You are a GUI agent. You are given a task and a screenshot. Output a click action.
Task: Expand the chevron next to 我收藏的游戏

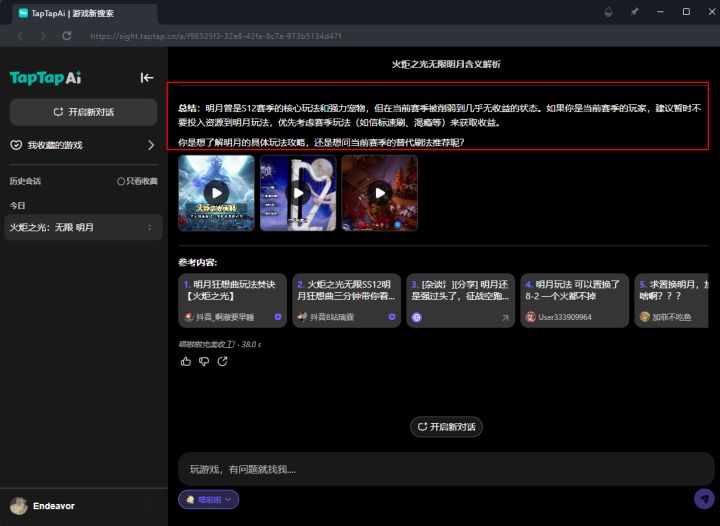[151, 145]
